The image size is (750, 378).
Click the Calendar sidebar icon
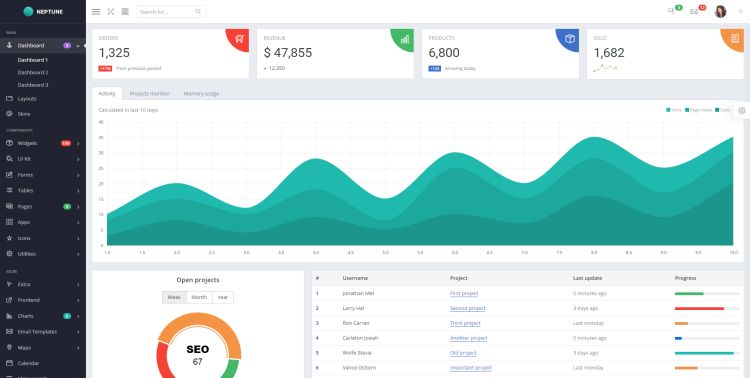(9, 363)
